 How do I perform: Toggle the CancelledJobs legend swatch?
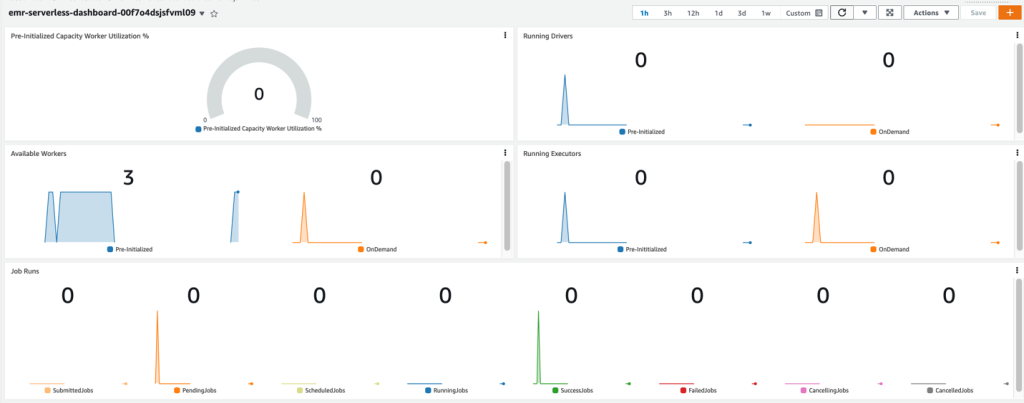930,391
